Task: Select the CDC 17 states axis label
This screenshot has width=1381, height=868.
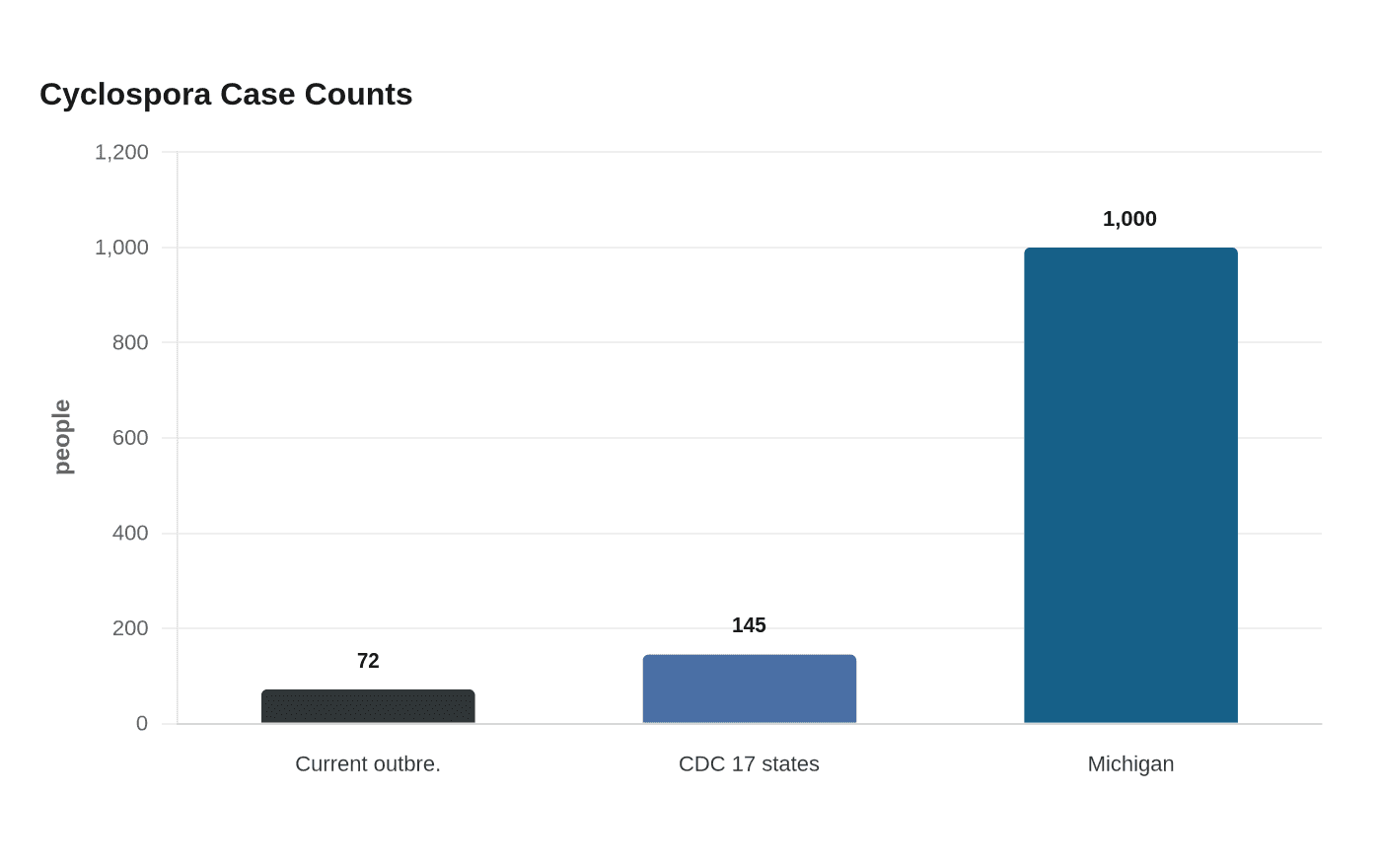Action: [x=749, y=764]
